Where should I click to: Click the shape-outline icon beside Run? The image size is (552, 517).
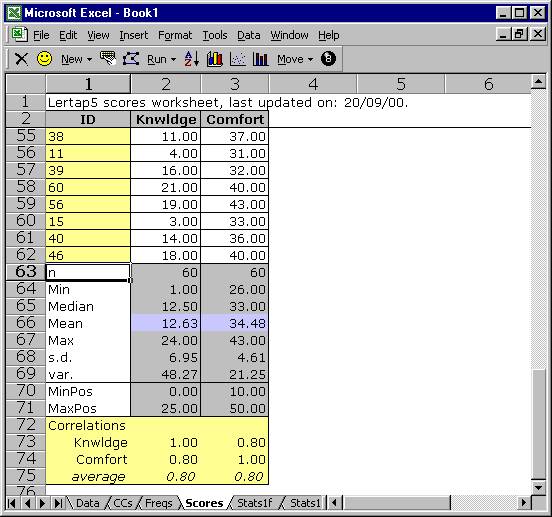pos(131,59)
